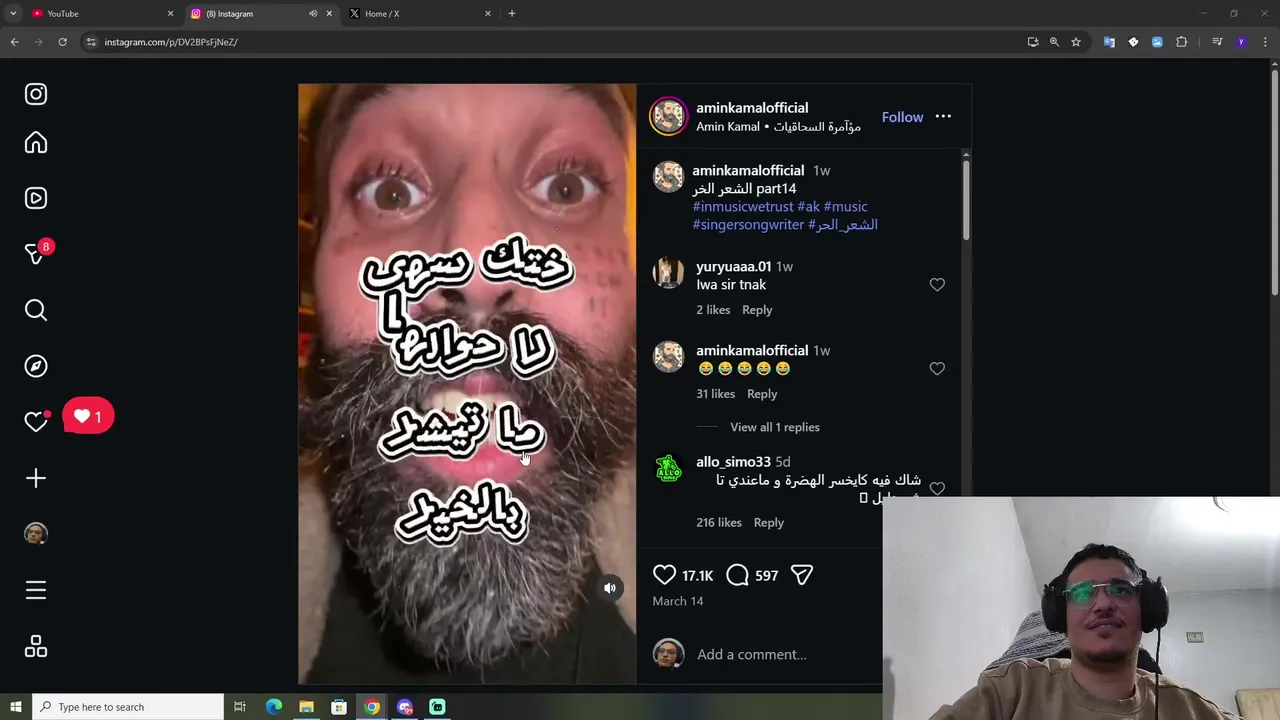Open Chrome three-dot menu
1280x720 pixels.
click(x=1266, y=42)
